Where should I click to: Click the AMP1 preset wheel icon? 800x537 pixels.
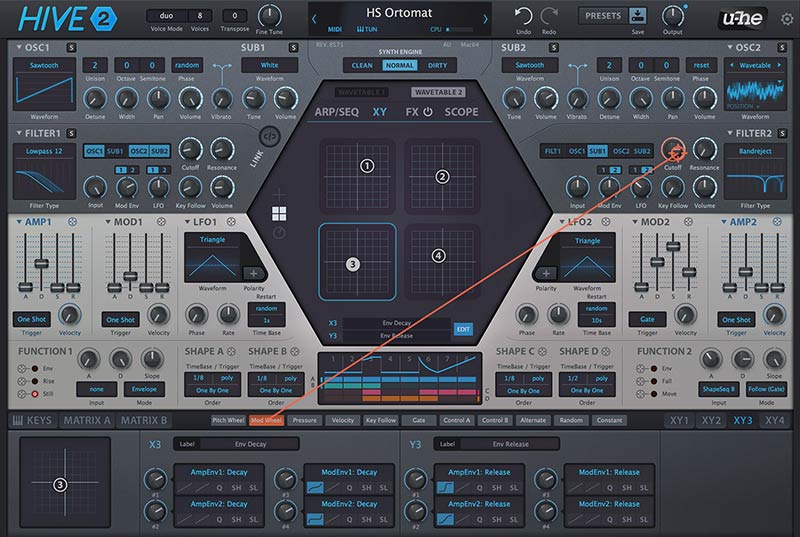click(x=72, y=222)
